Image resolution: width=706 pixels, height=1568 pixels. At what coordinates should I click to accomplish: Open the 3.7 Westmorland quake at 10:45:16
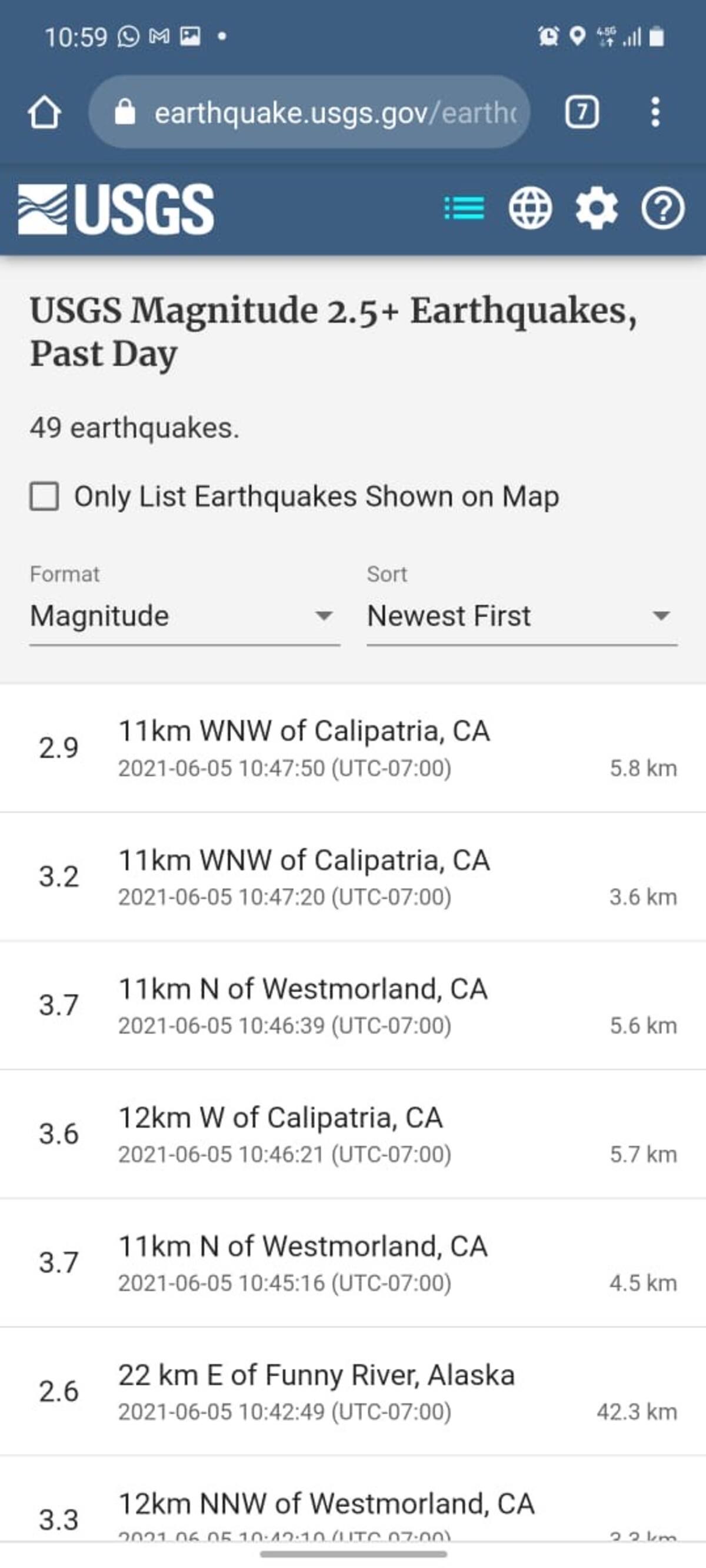352,1263
